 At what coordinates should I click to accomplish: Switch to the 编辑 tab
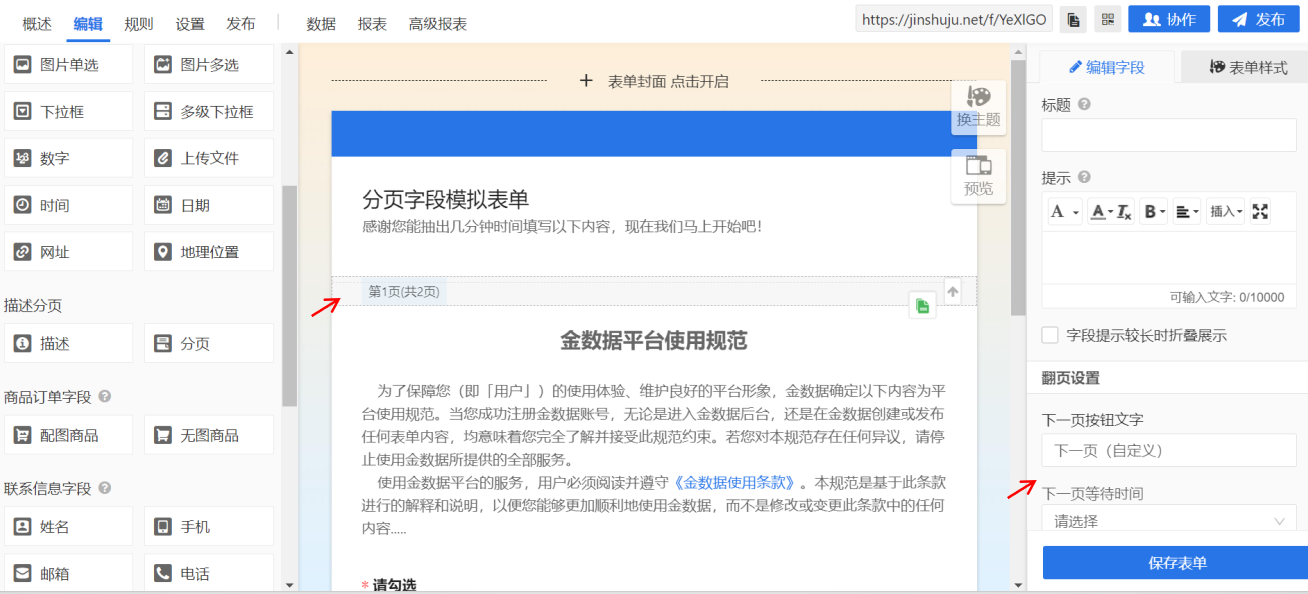pyautogui.click(x=88, y=23)
